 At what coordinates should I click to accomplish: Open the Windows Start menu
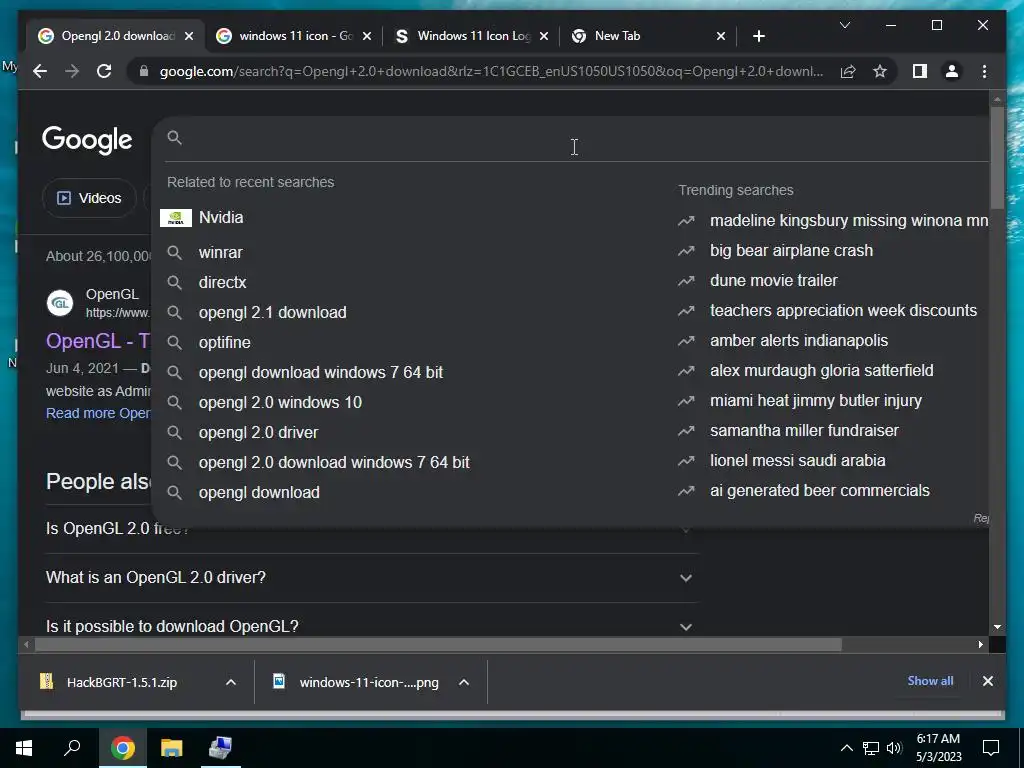(24, 748)
